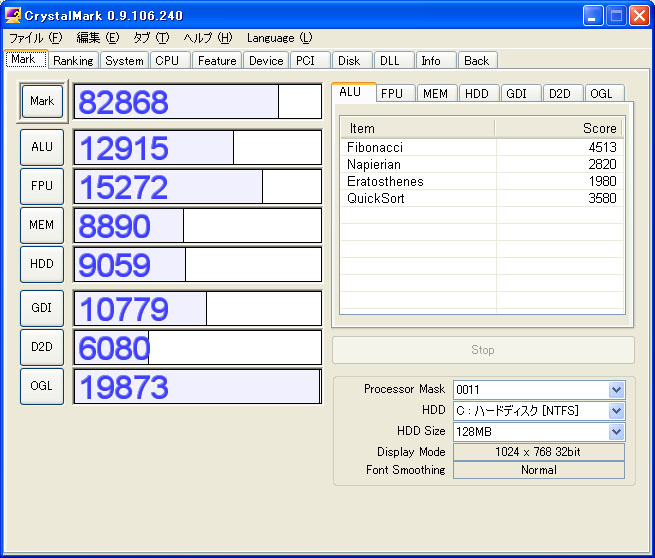
Task: Switch to the Ranking tab
Action: [74, 61]
